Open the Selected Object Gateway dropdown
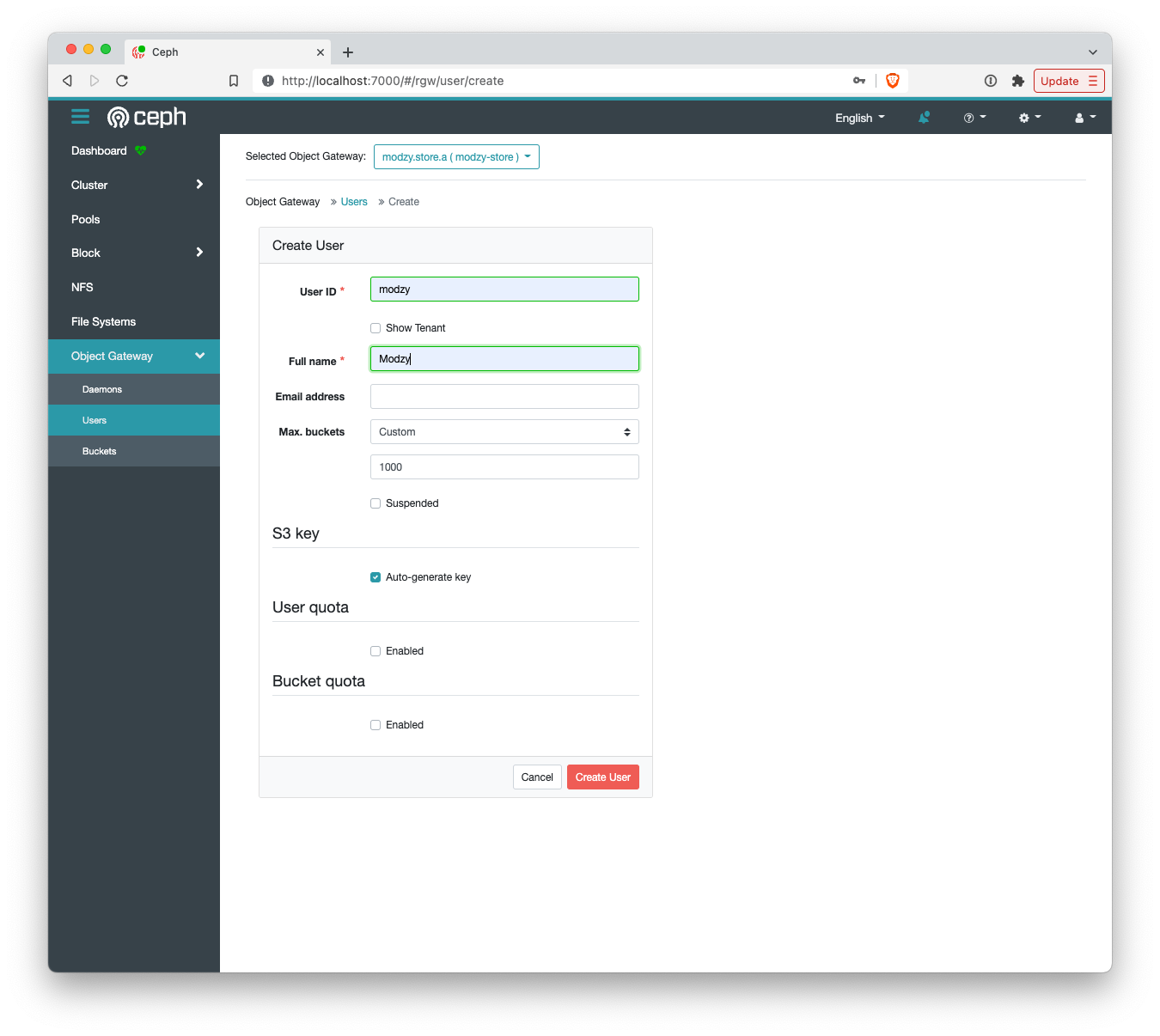The image size is (1160, 1036). 456,157
